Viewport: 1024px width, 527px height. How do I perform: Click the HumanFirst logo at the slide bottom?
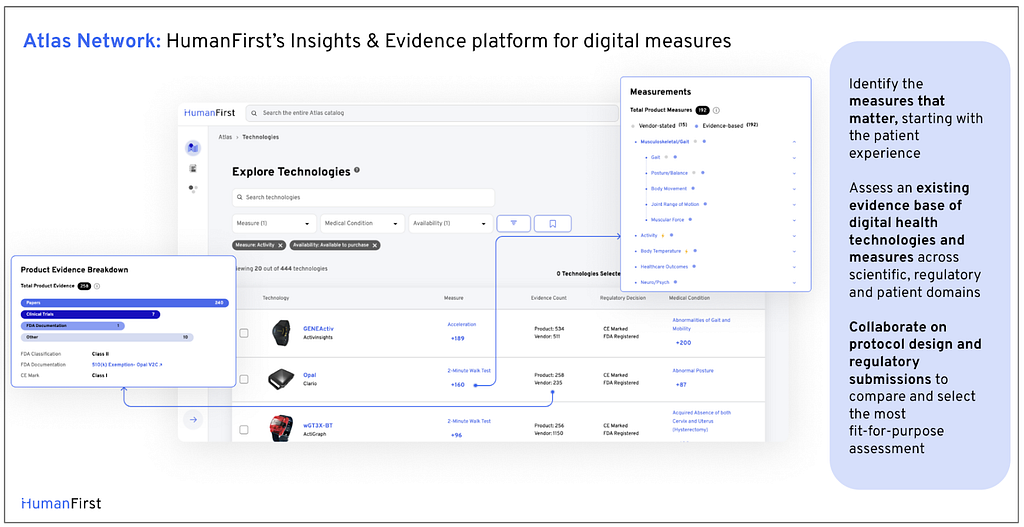click(61, 503)
